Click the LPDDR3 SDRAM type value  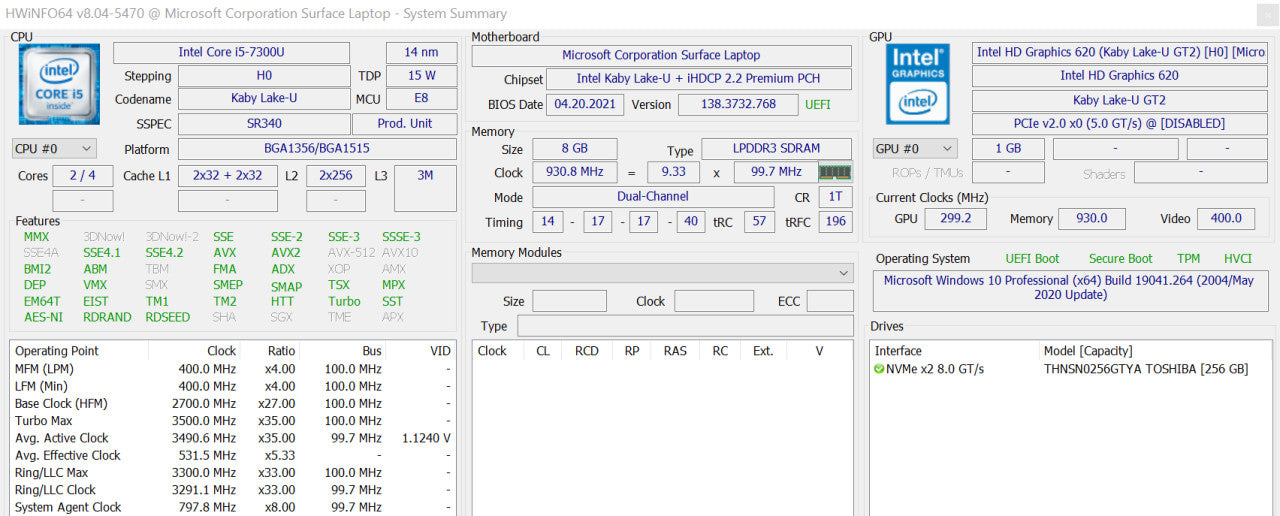tap(777, 149)
